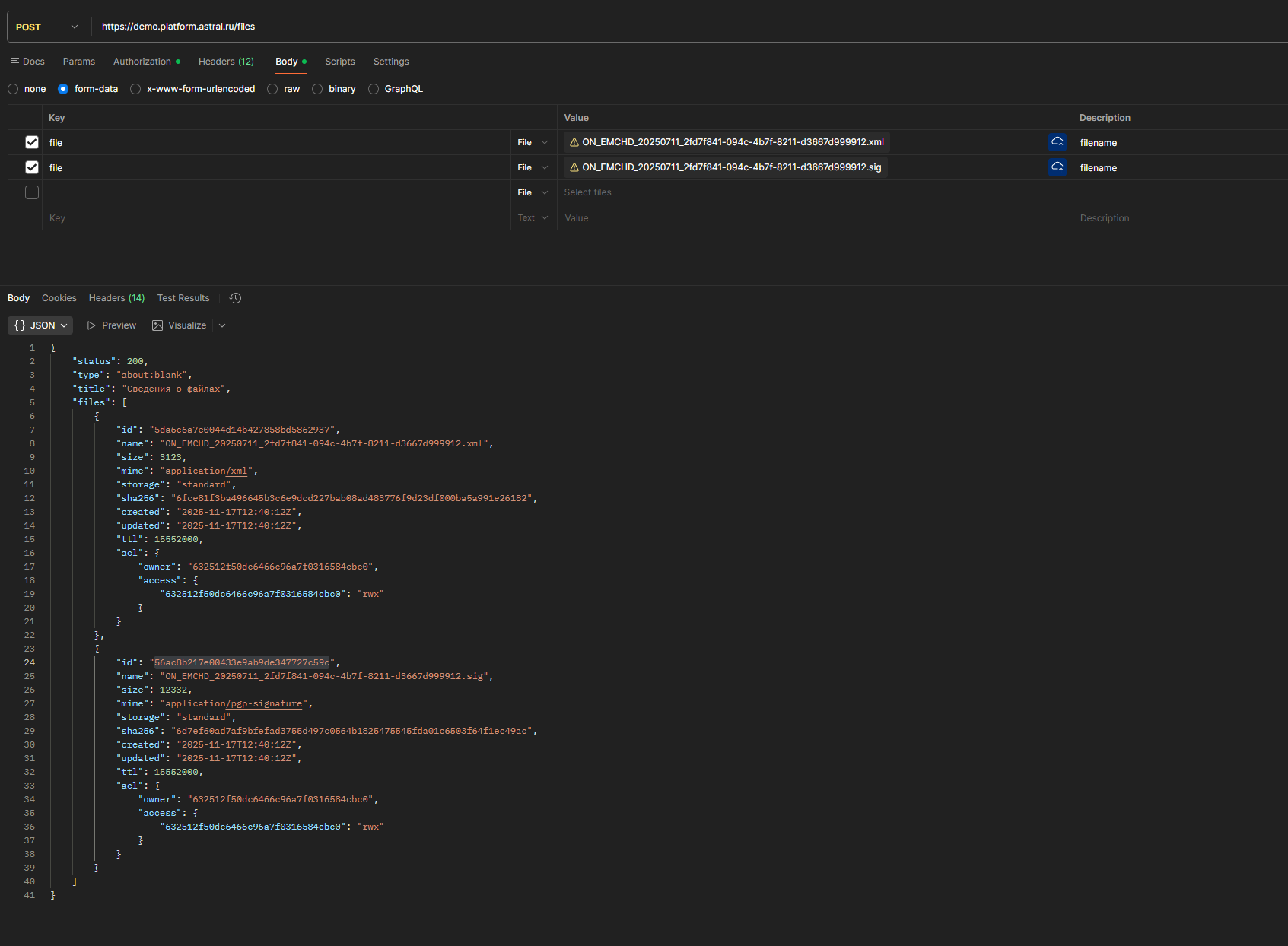Expand the JSON response format dropdown
This screenshot has width=1288, height=946.
[40, 325]
